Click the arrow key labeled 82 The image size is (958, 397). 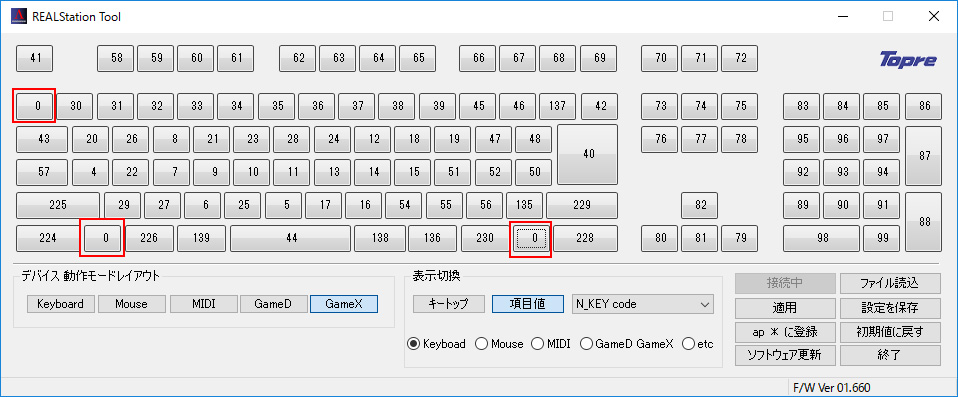coord(700,205)
